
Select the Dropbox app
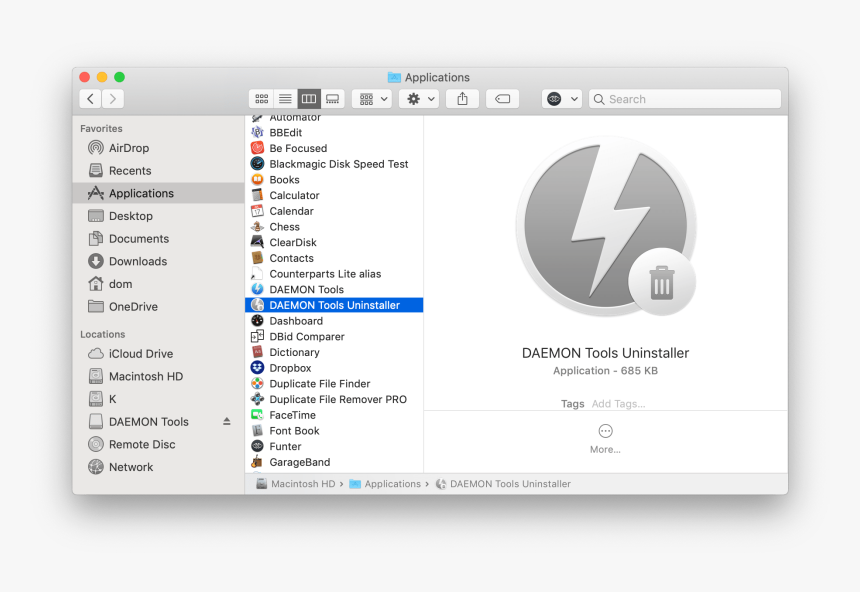[x=334, y=368]
